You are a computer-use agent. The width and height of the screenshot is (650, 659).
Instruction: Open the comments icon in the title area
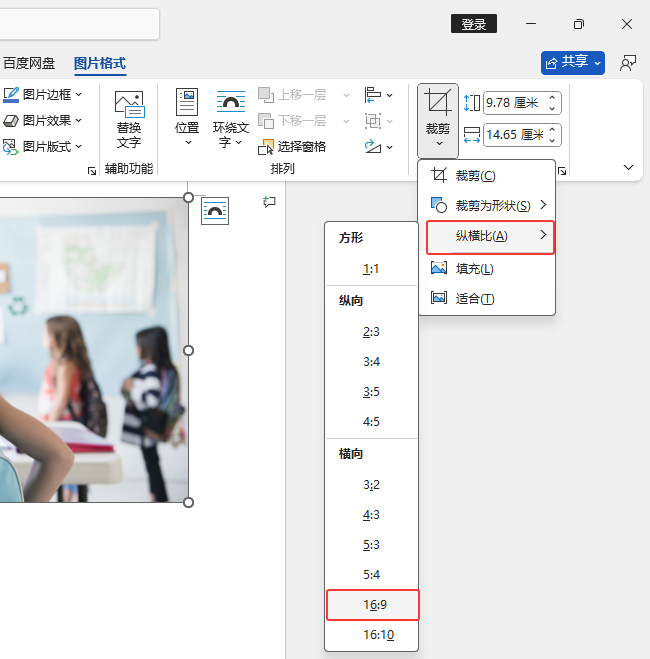(628, 63)
